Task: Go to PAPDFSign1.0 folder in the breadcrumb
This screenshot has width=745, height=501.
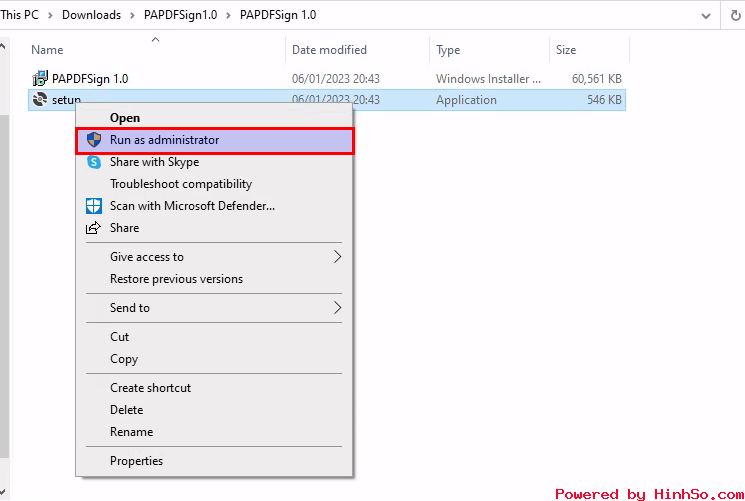Action: tap(181, 15)
